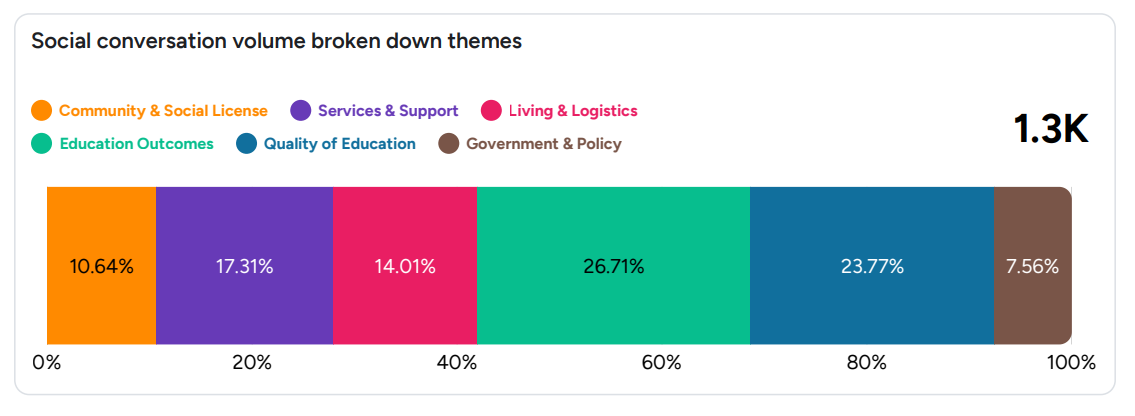Click the brown Government & Policy legend dot
Viewport: 1135px width, 416px height.
coord(449,144)
